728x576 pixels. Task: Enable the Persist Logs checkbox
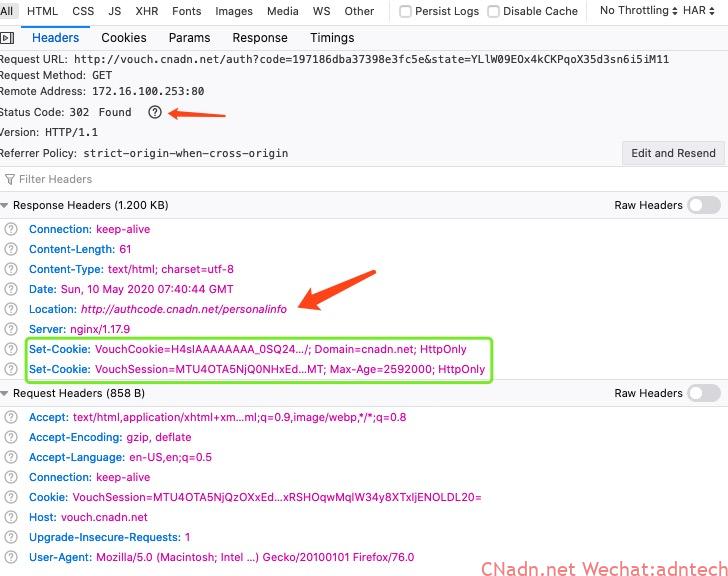(405, 12)
